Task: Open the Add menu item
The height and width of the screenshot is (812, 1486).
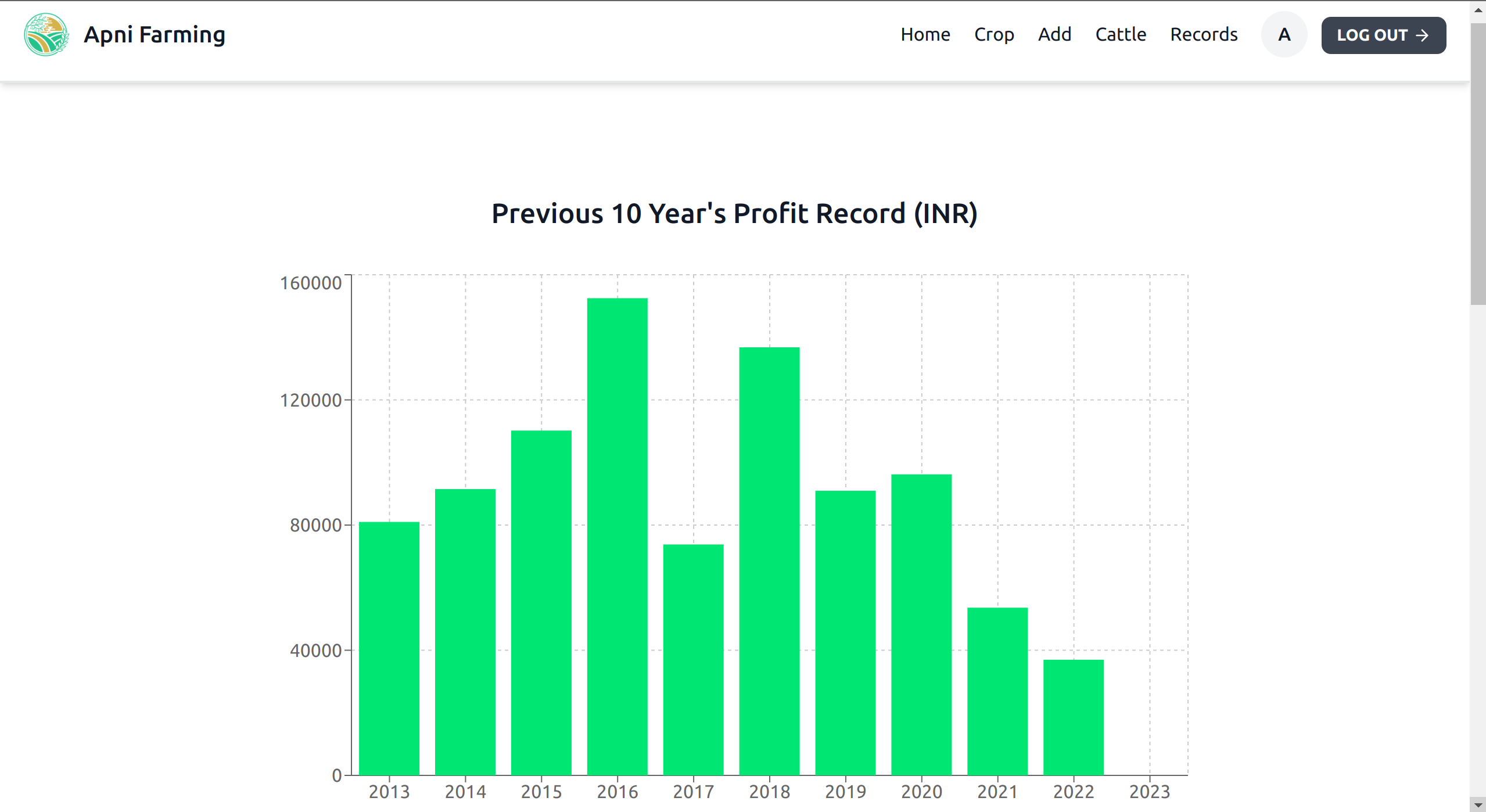Action: tap(1054, 35)
